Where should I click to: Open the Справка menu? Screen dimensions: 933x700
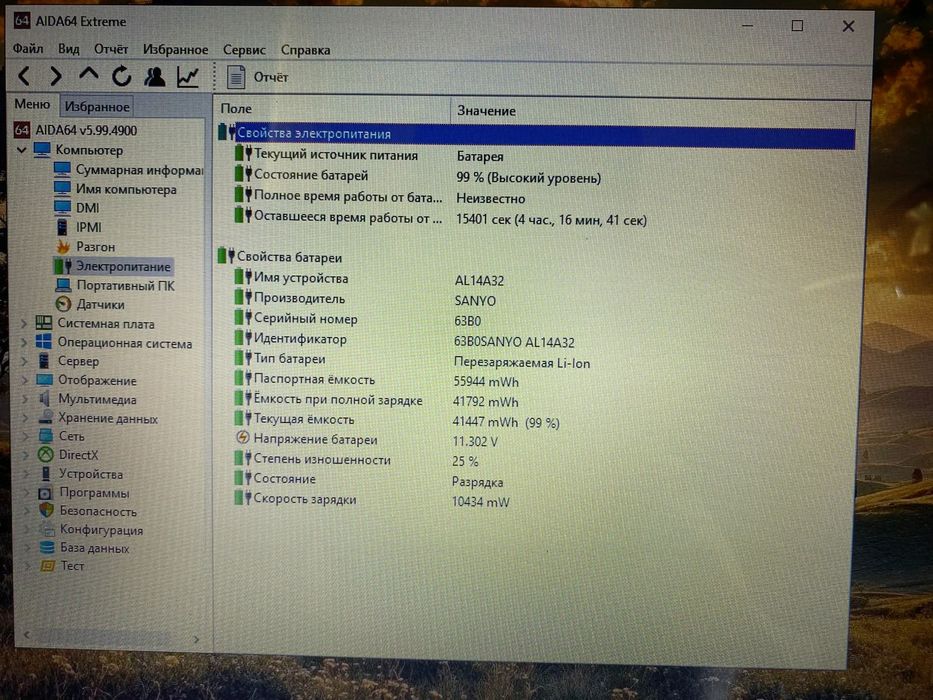pos(305,50)
